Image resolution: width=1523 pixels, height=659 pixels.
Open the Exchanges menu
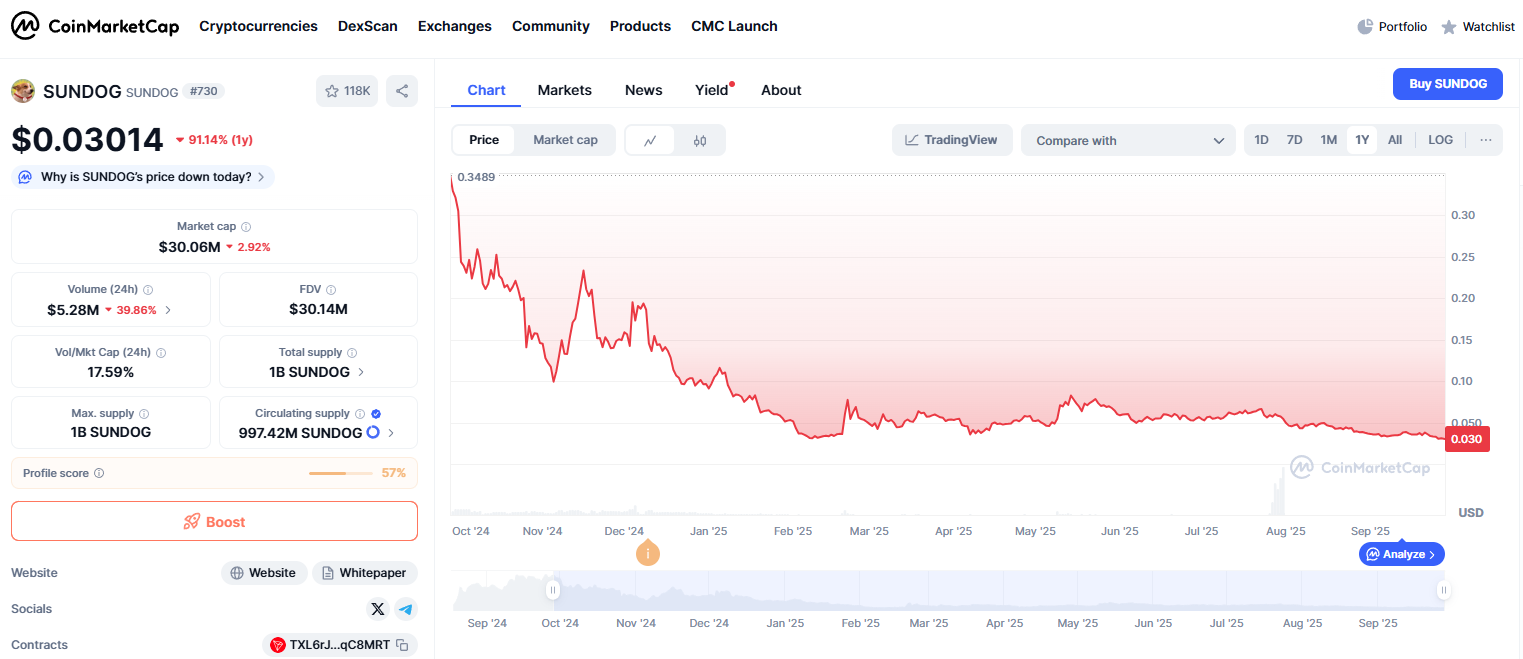[x=454, y=26]
